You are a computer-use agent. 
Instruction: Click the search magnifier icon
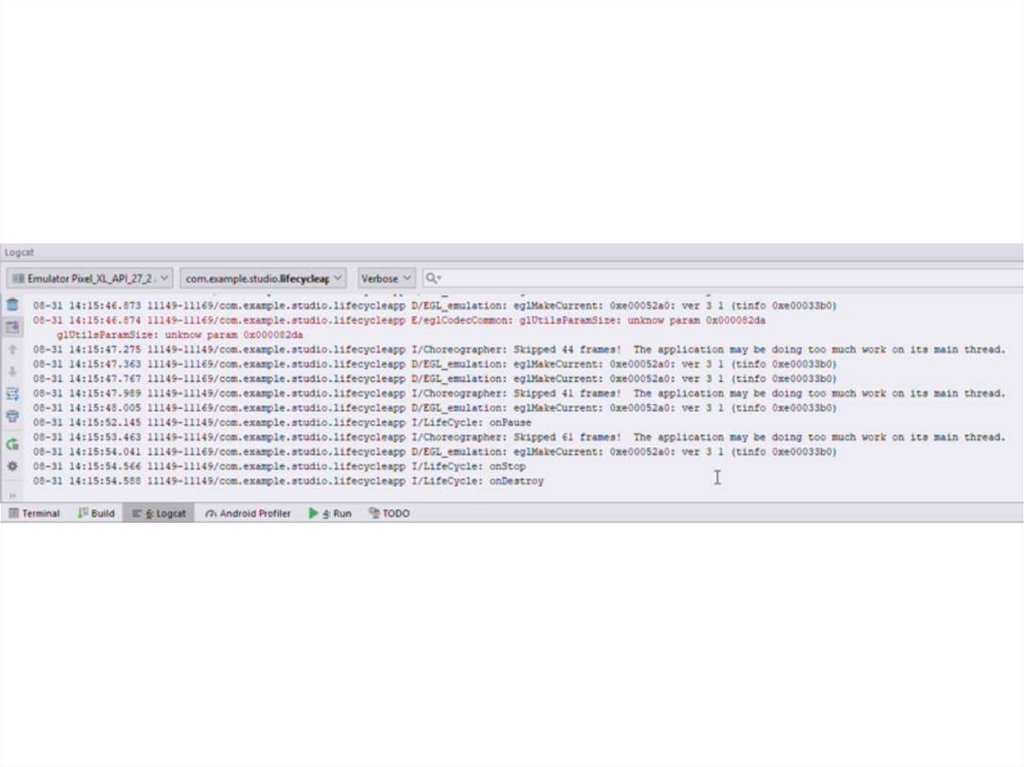click(x=432, y=278)
